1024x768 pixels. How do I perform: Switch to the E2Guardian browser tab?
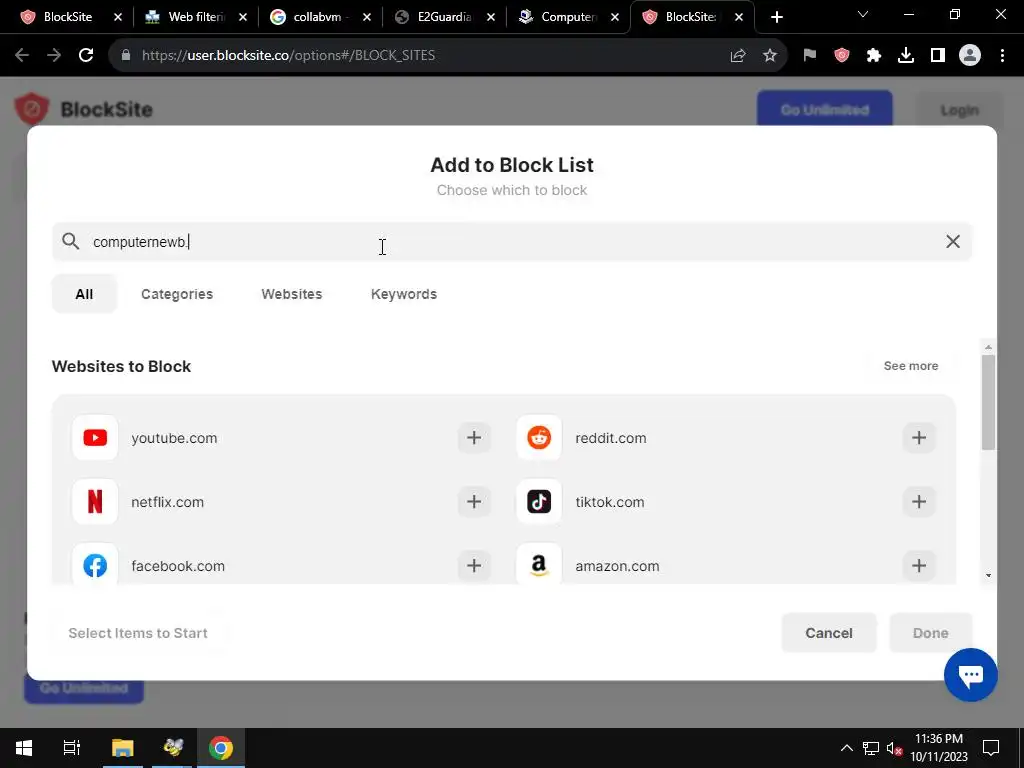coord(444,17)
